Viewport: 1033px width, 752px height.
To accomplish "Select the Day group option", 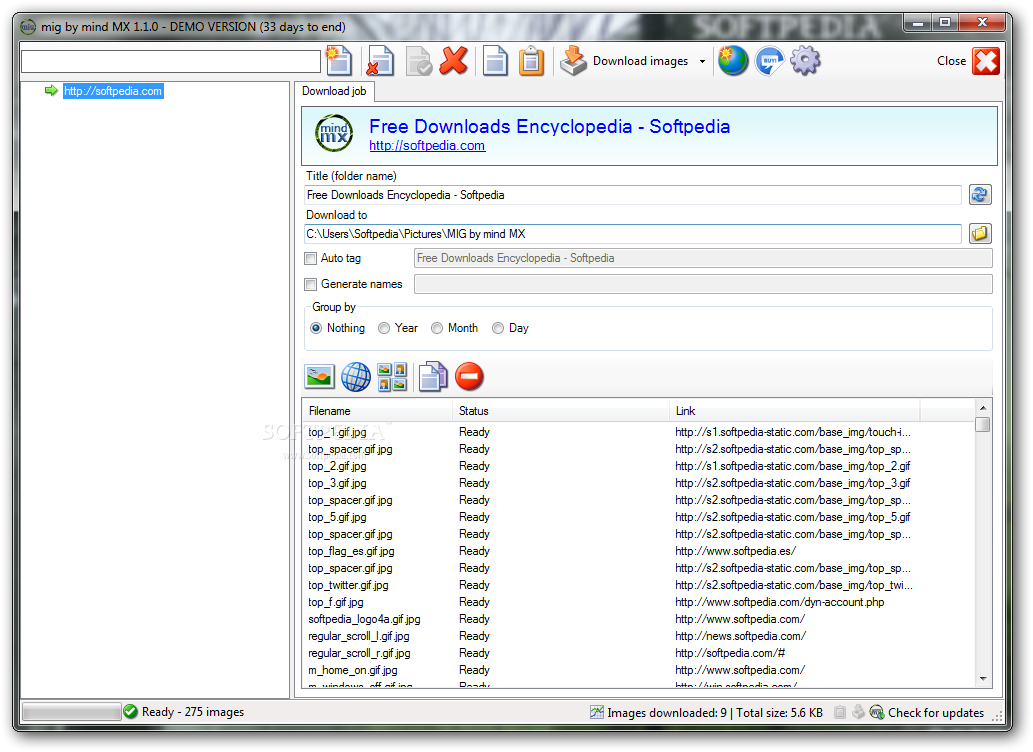I will point(498,328).
